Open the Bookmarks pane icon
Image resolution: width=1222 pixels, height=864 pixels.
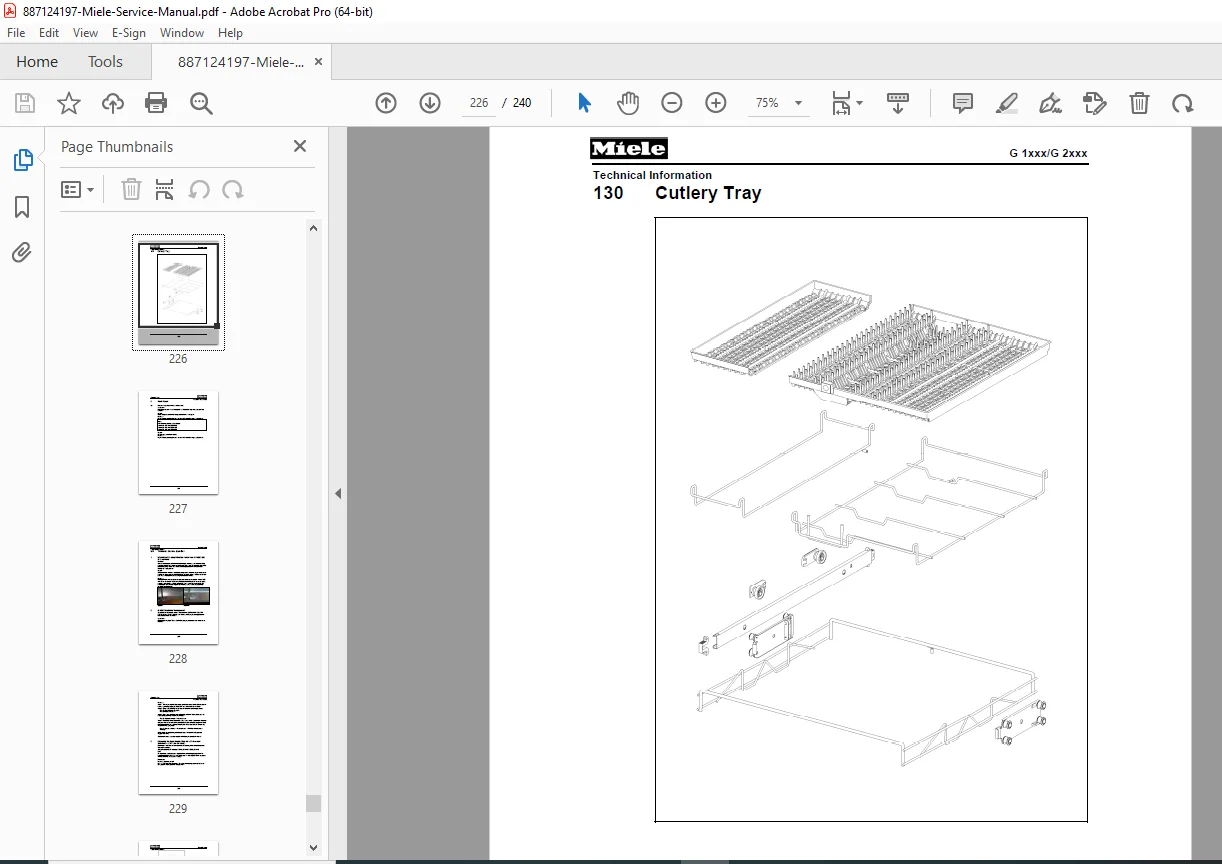[x=22, y=207]
